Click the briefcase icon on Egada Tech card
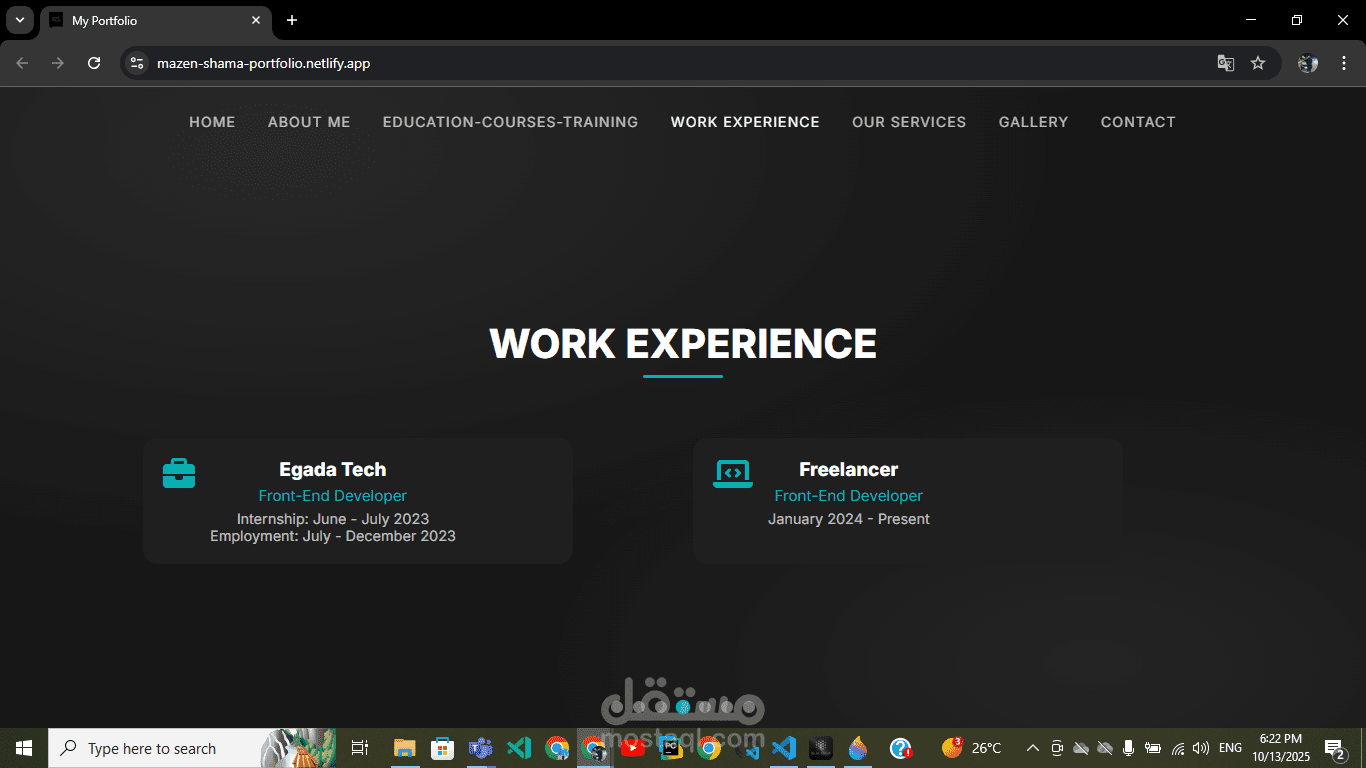 (179, 473)
